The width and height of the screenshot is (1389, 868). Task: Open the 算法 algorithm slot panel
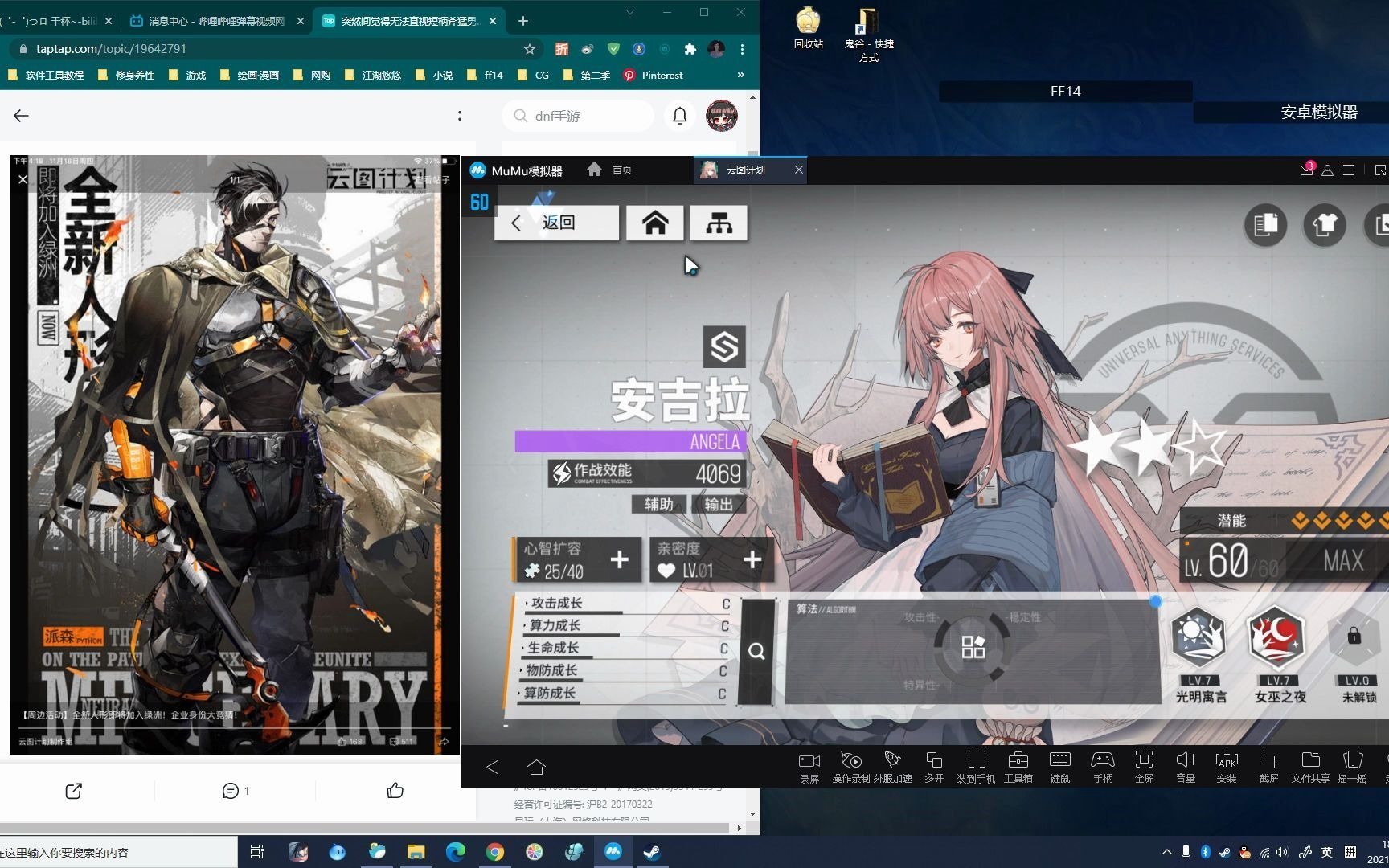(973, 651)
